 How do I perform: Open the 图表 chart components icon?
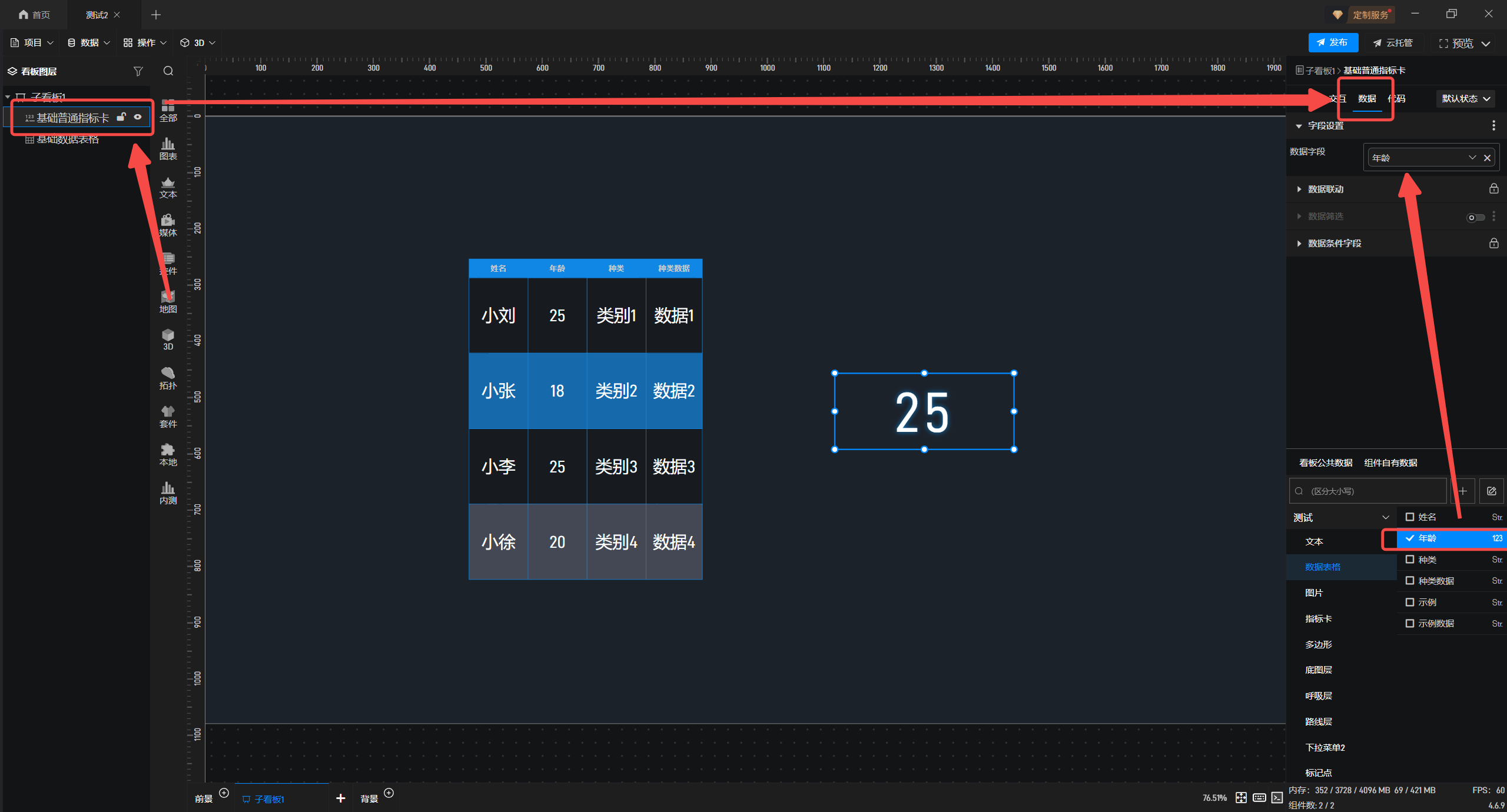click(168, 148)
